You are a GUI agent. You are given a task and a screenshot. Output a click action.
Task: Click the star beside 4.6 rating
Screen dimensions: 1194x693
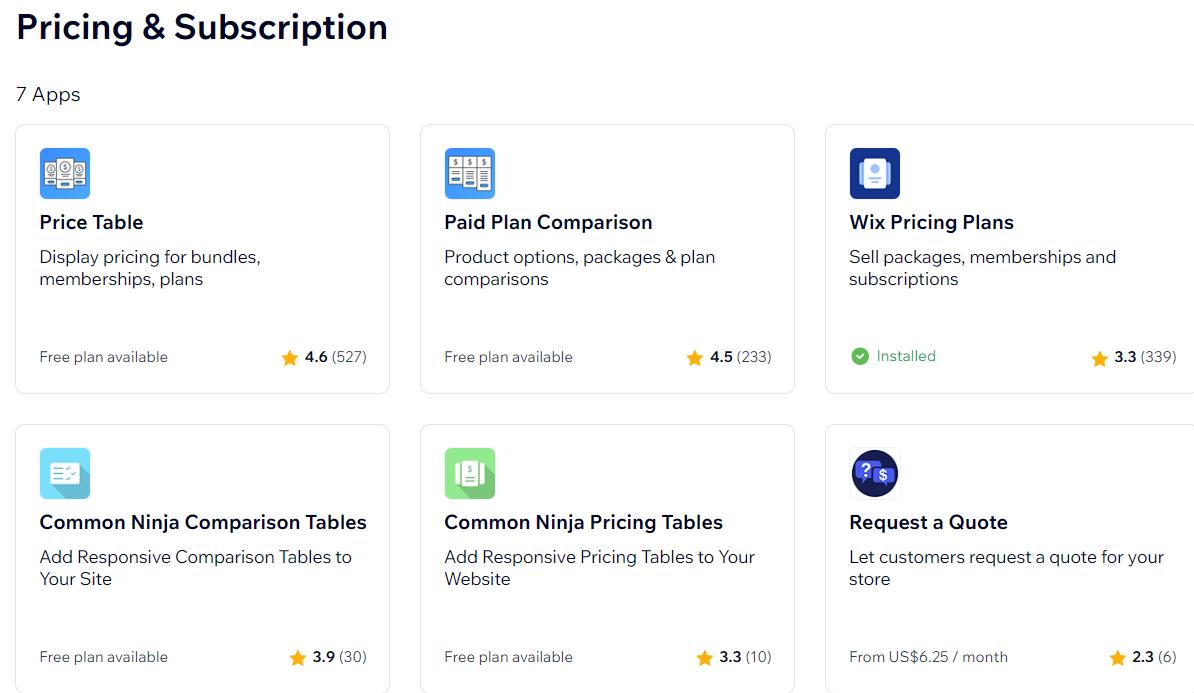[289, 358]
